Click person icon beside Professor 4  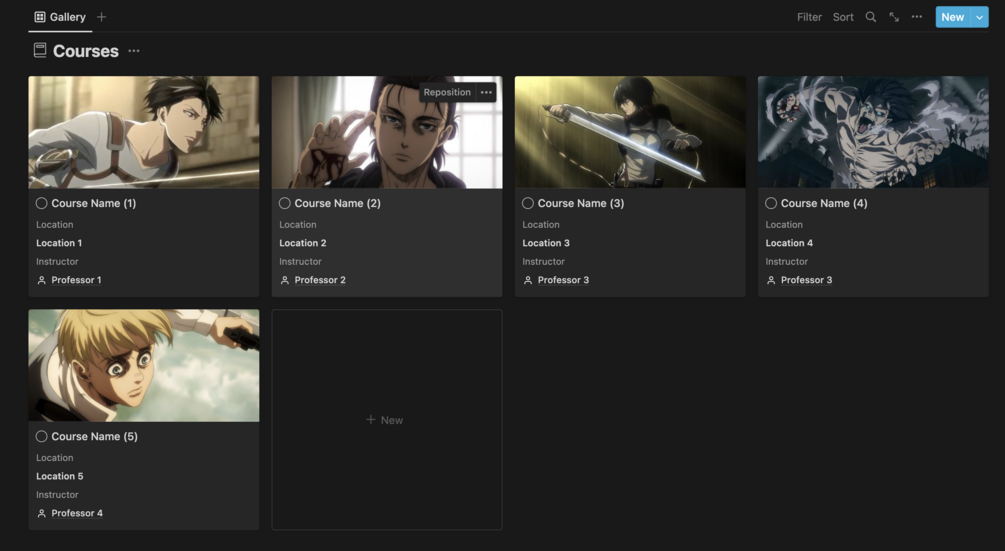pyautogui.click(x=42, y=513)
